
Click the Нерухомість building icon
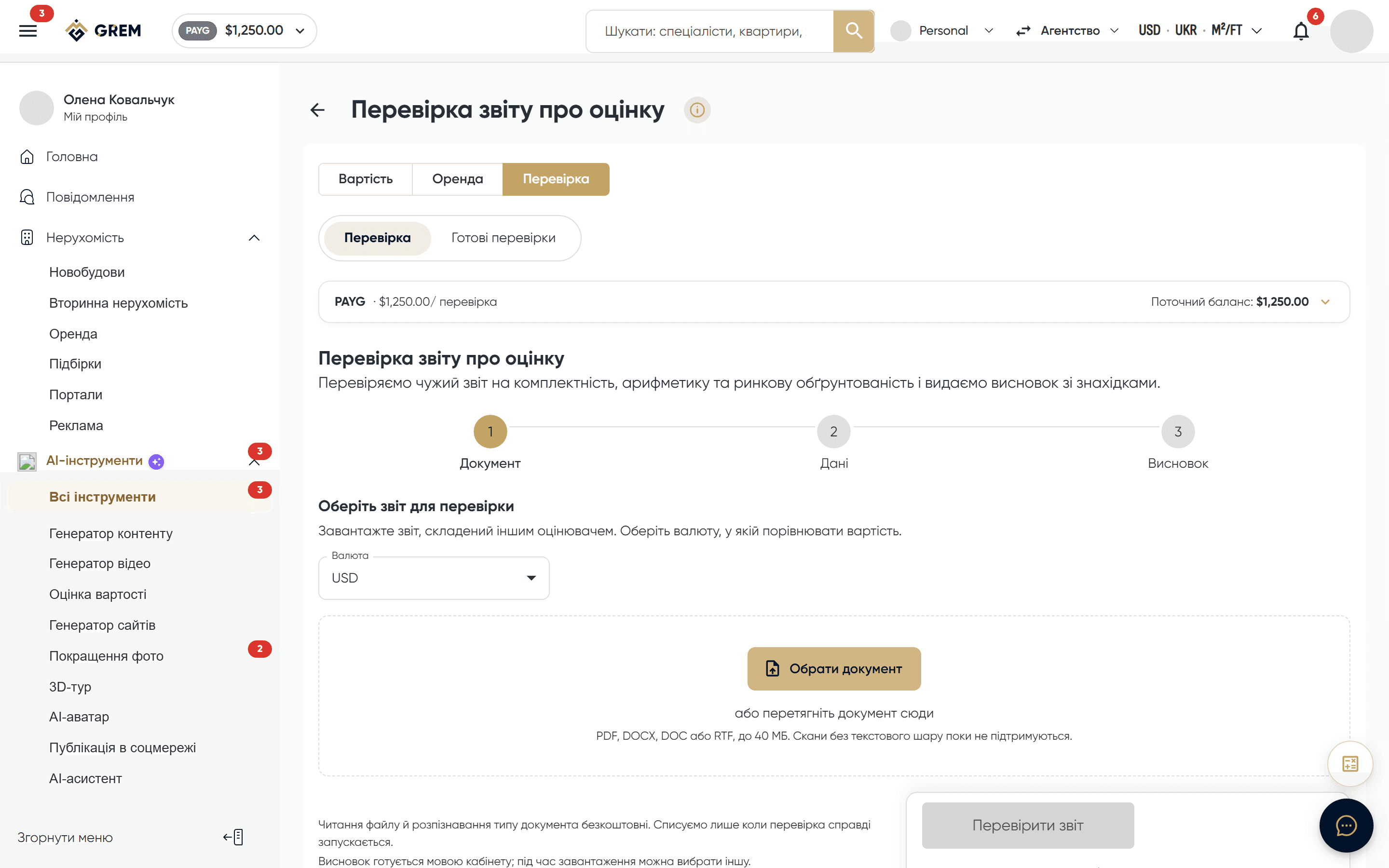(27, 238)
